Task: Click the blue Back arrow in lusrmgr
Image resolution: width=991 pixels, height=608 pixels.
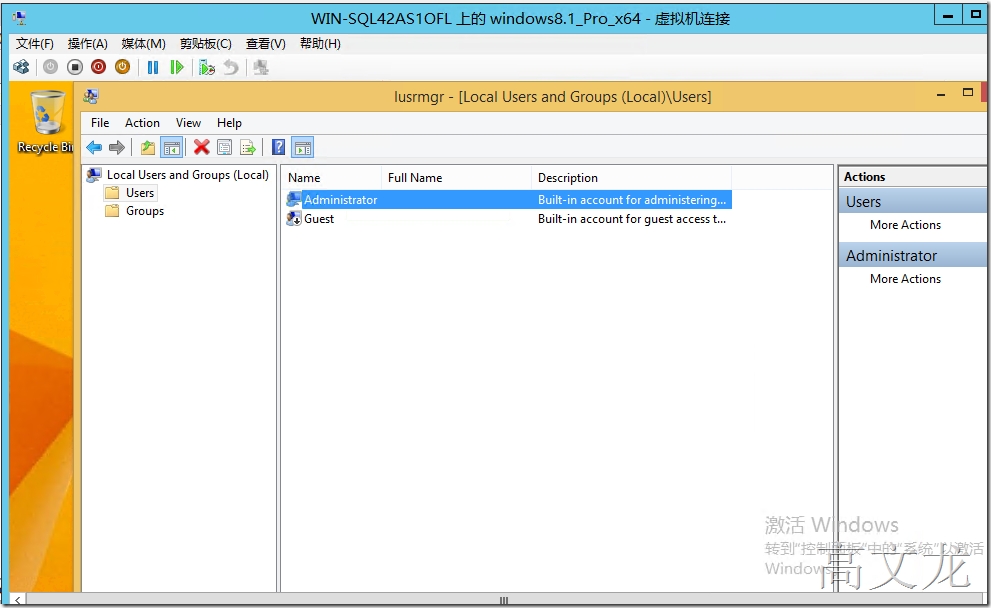Action: click(x=94, y=148)
